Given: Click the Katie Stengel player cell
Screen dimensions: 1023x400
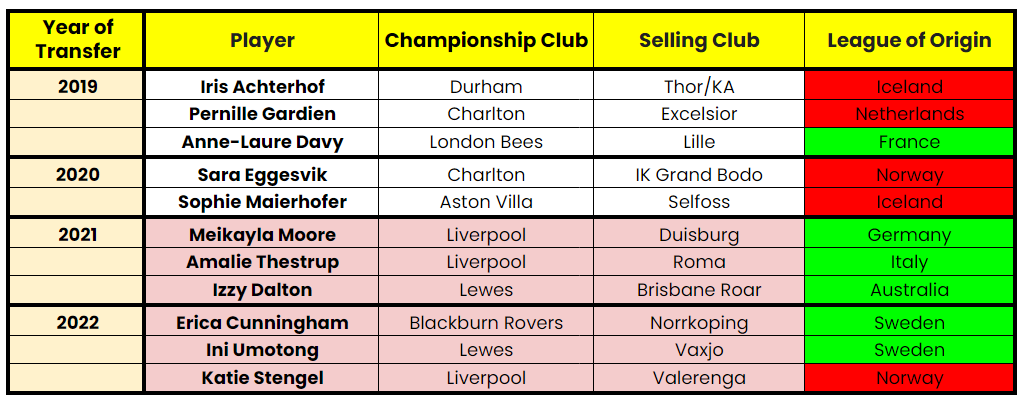Looking at the screenshot, I should (262, 378).
